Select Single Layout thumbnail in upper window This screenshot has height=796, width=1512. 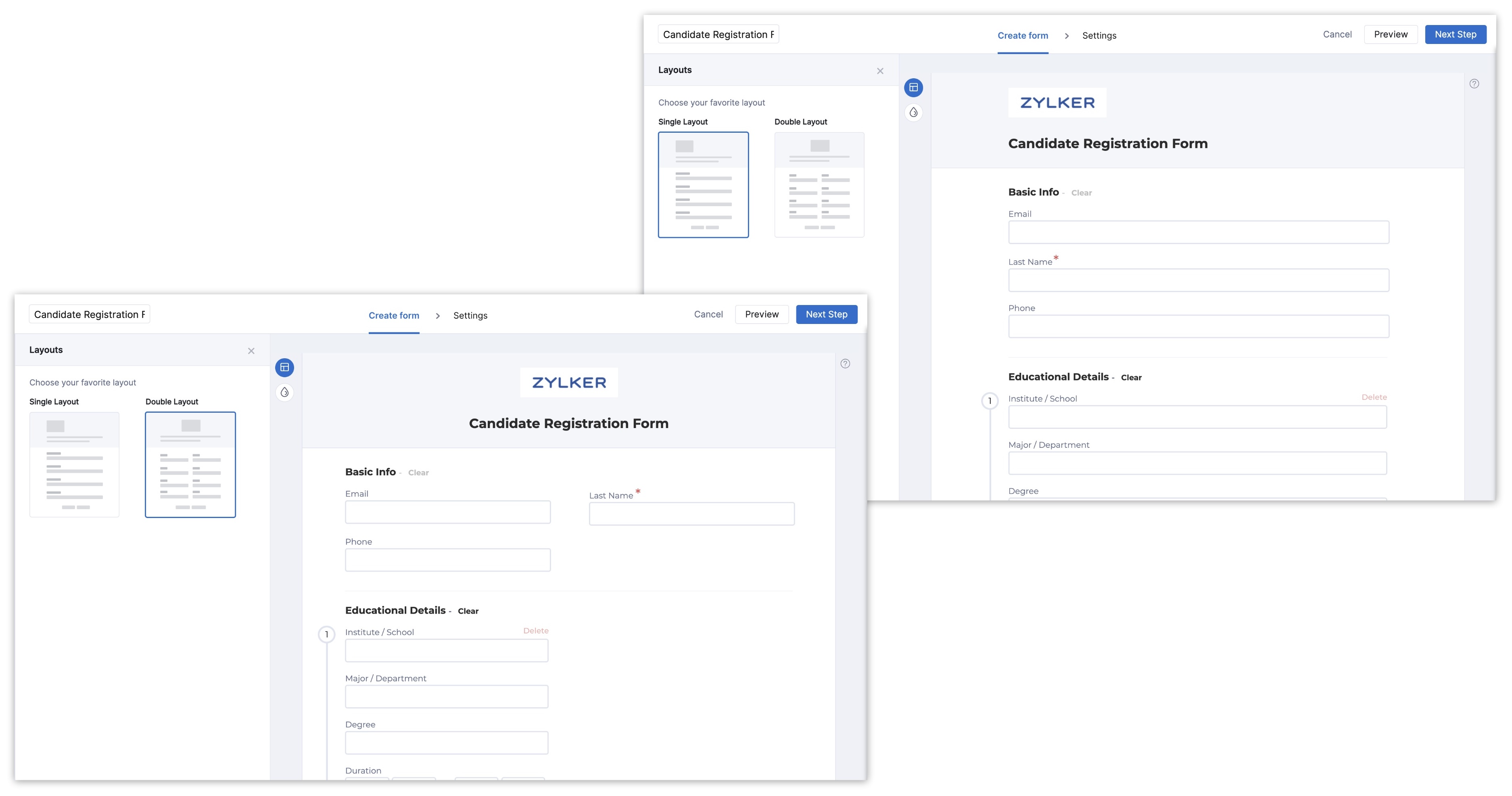click(x=703, y=185)
